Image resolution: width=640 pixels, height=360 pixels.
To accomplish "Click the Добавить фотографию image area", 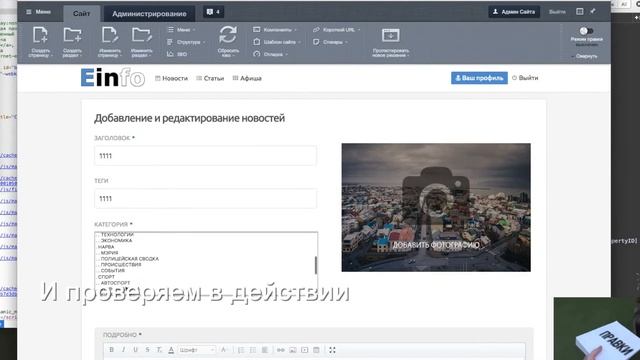I will point(436,207).
